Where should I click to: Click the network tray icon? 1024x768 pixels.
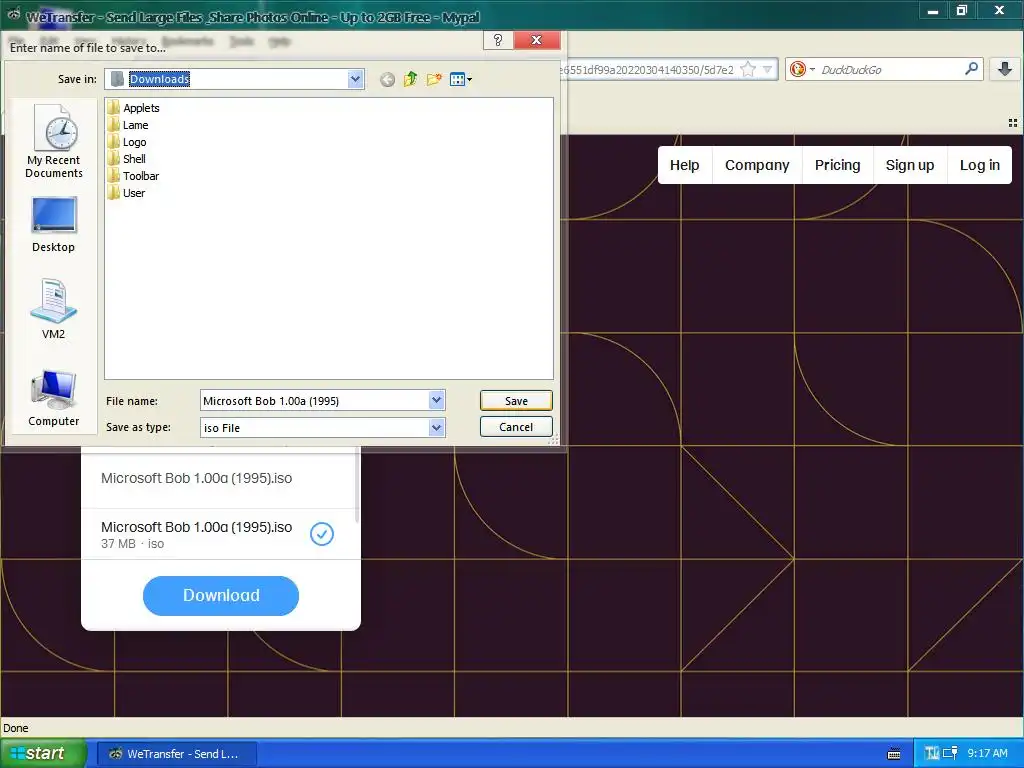950,754
